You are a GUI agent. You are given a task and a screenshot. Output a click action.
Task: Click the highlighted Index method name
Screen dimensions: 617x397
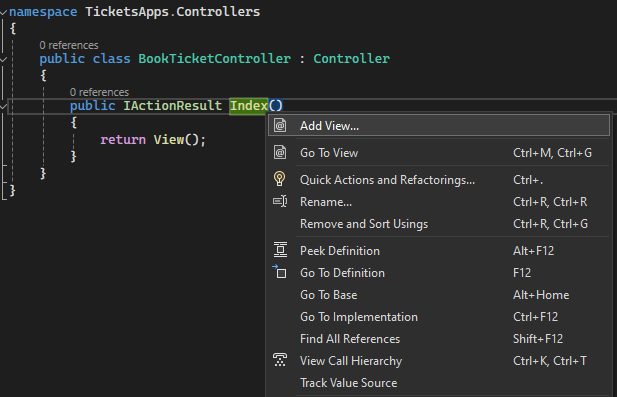tap(249, 106)
